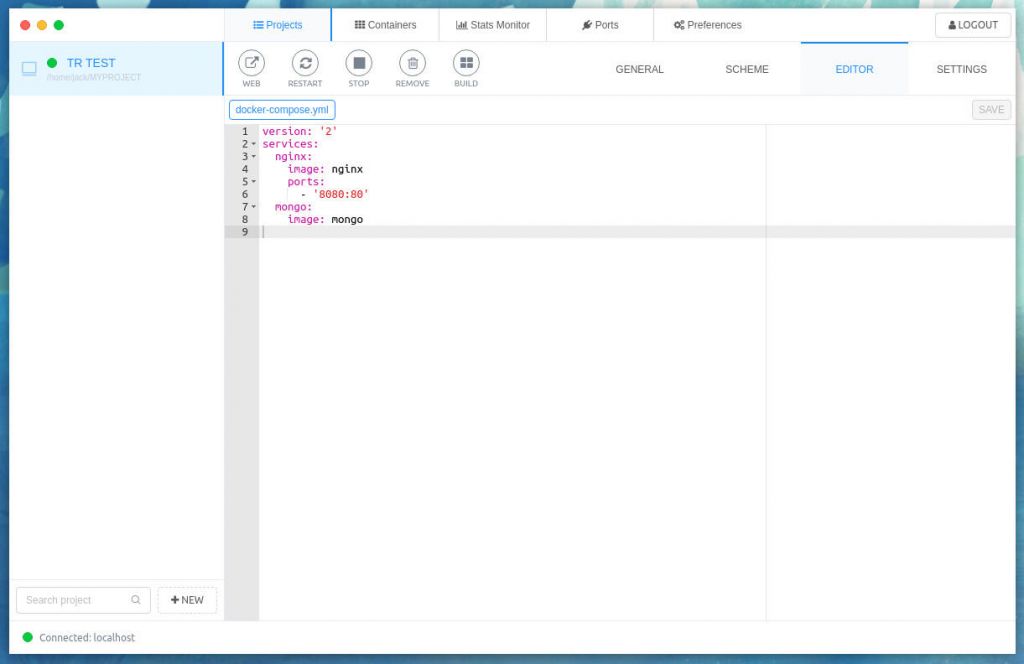1024x664 pixels.
Task: Create a project with the NEW button
Action: click(x=187, y=600)
